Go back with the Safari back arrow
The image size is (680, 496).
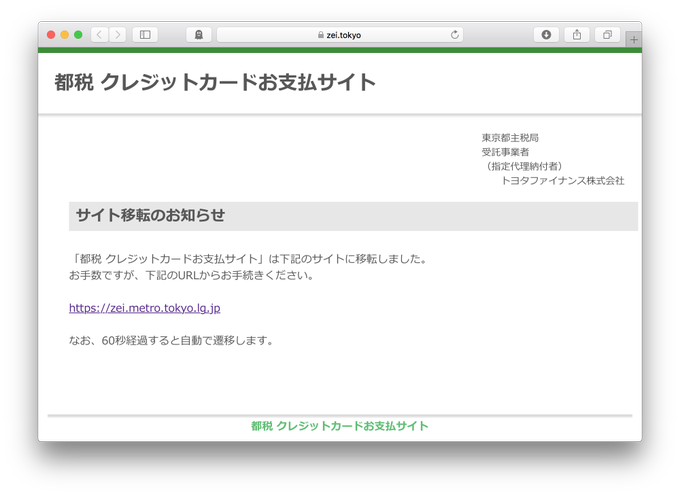[99, 35]
